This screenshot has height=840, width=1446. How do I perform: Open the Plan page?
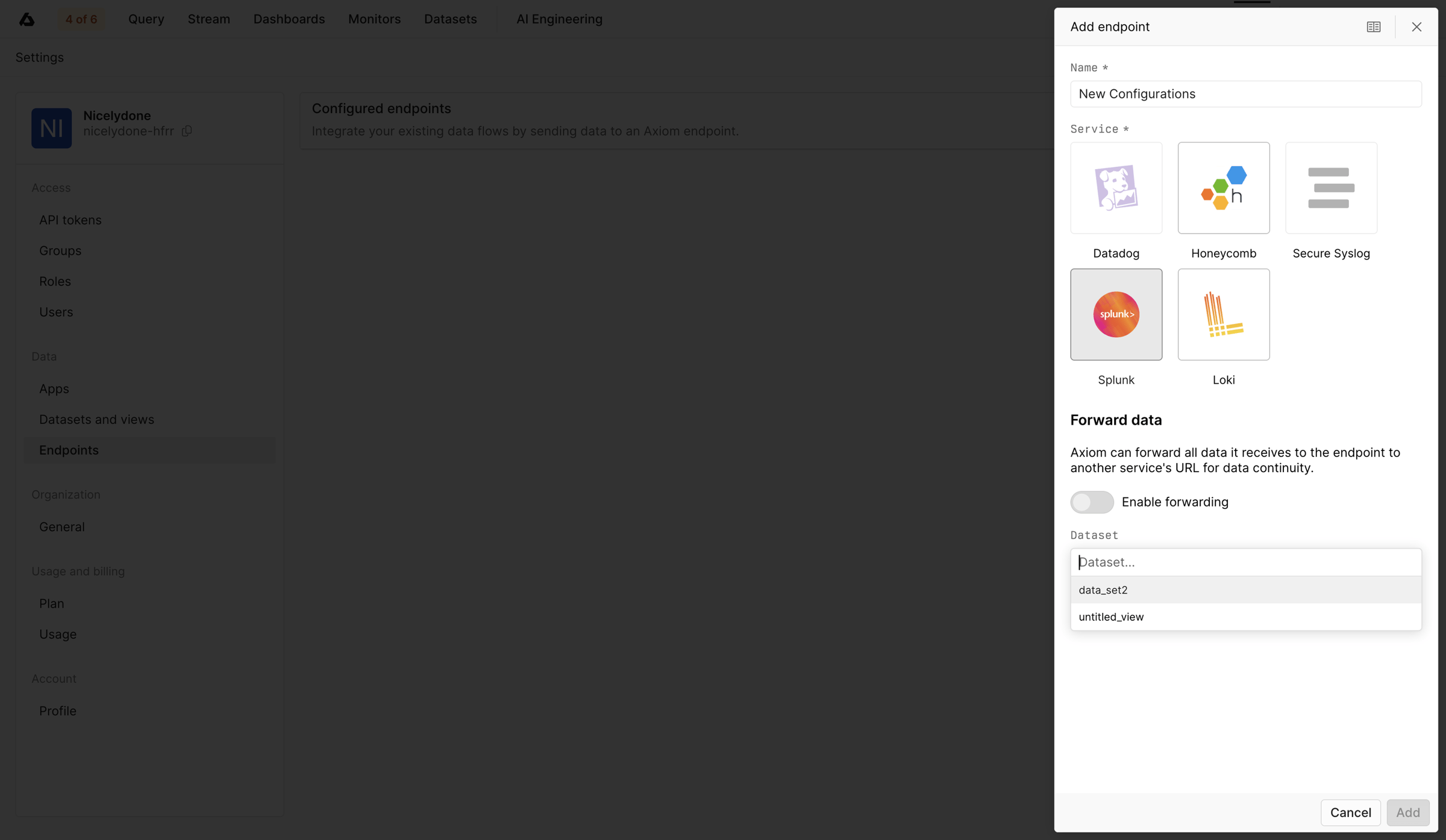[52, 603]
